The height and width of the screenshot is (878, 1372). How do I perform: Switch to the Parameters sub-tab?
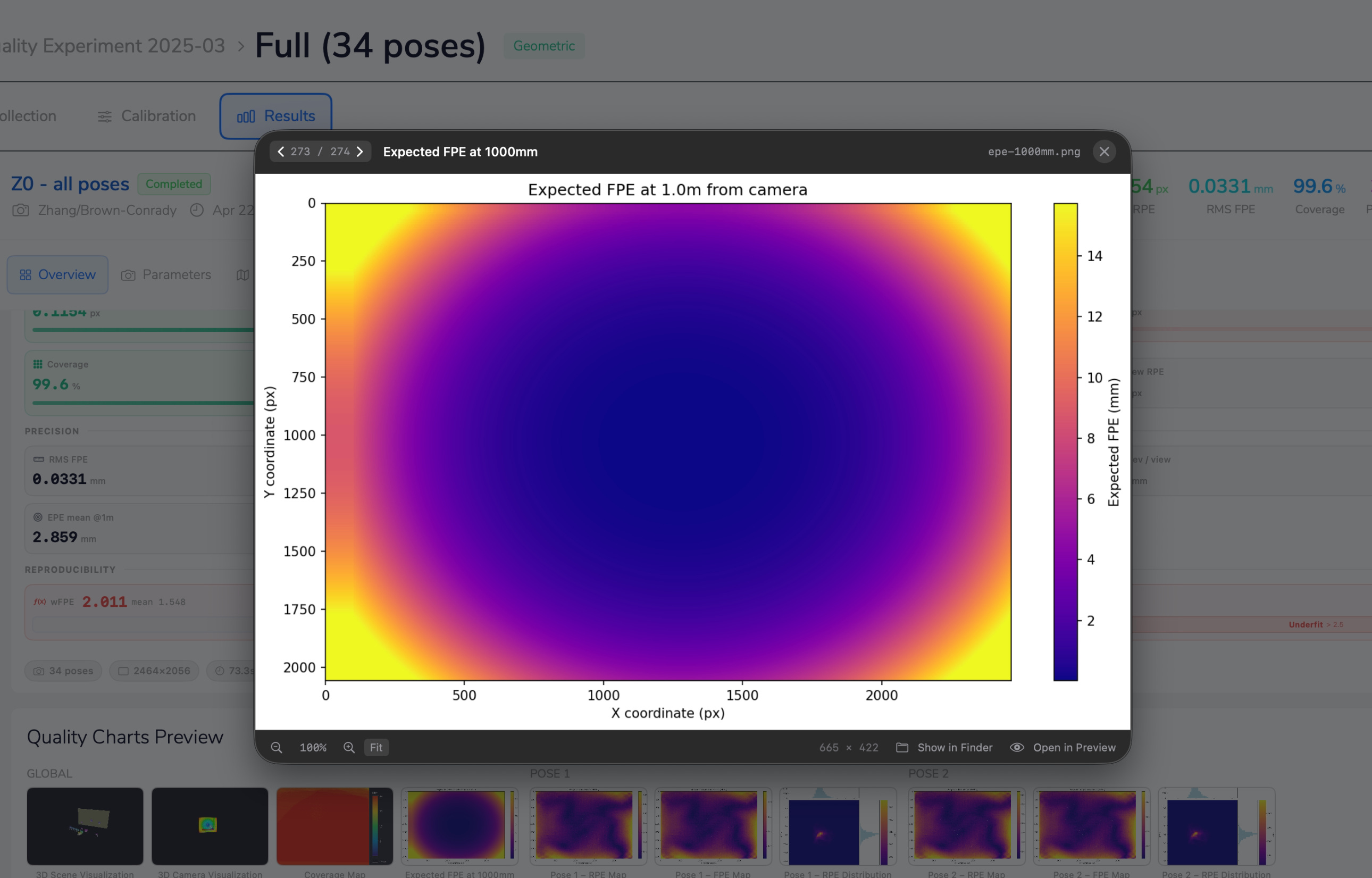click(166, 275)
